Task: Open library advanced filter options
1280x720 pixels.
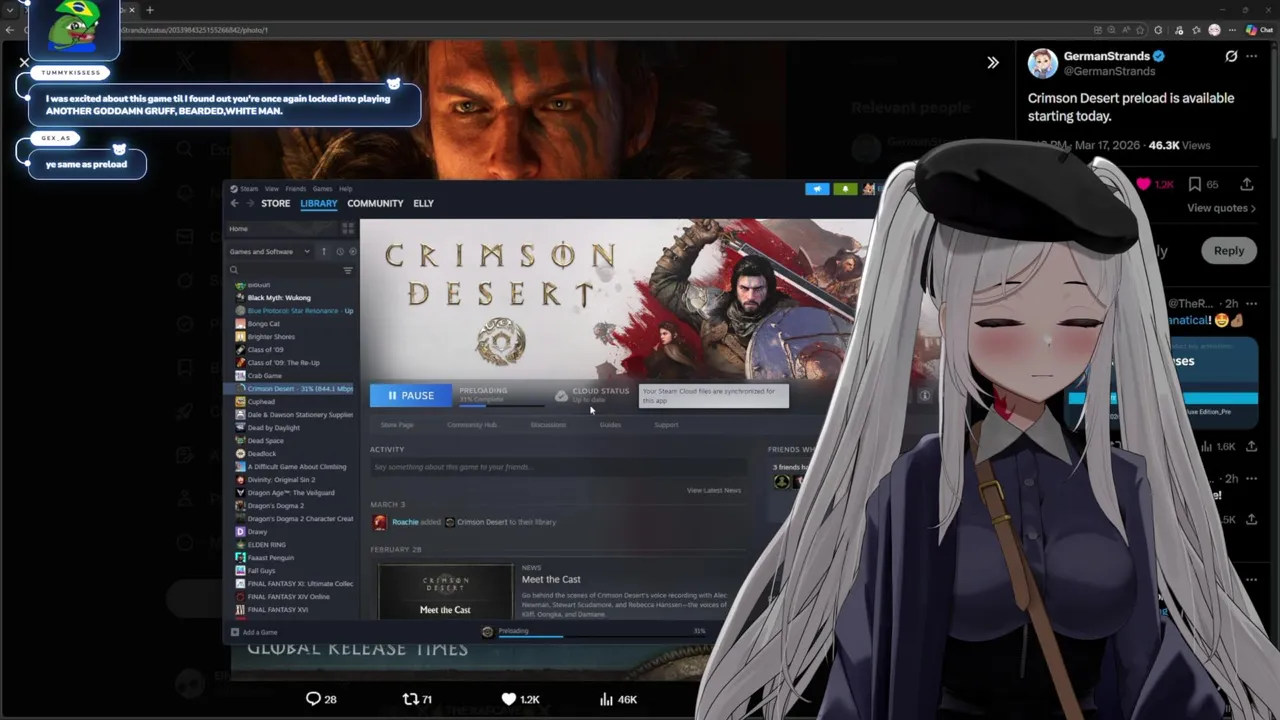Action: click(348, 270)
